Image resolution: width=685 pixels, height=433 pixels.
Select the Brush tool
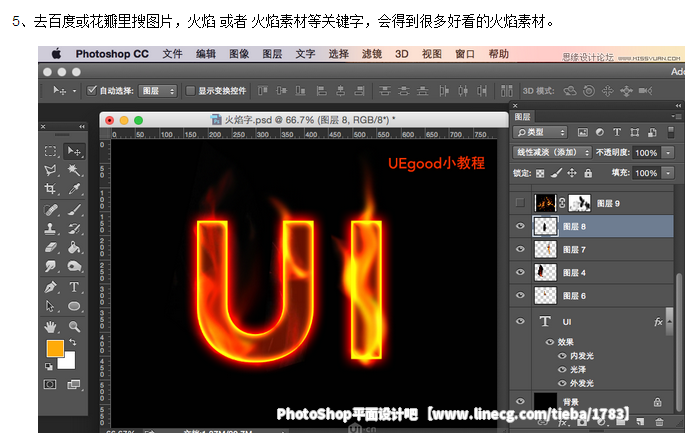coord(74,210)
